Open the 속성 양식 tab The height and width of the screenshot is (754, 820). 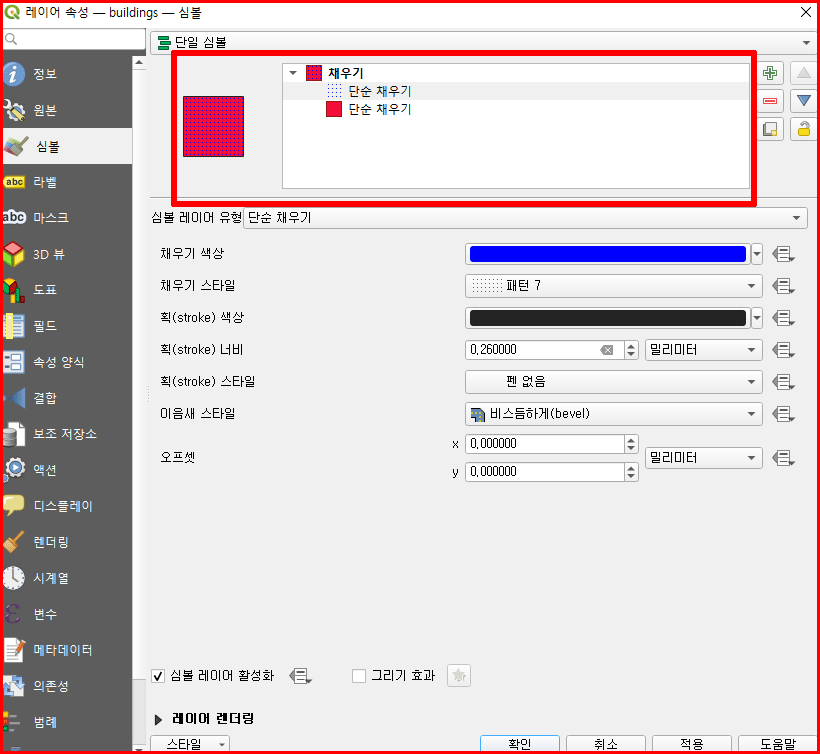(x=67, y=362)
